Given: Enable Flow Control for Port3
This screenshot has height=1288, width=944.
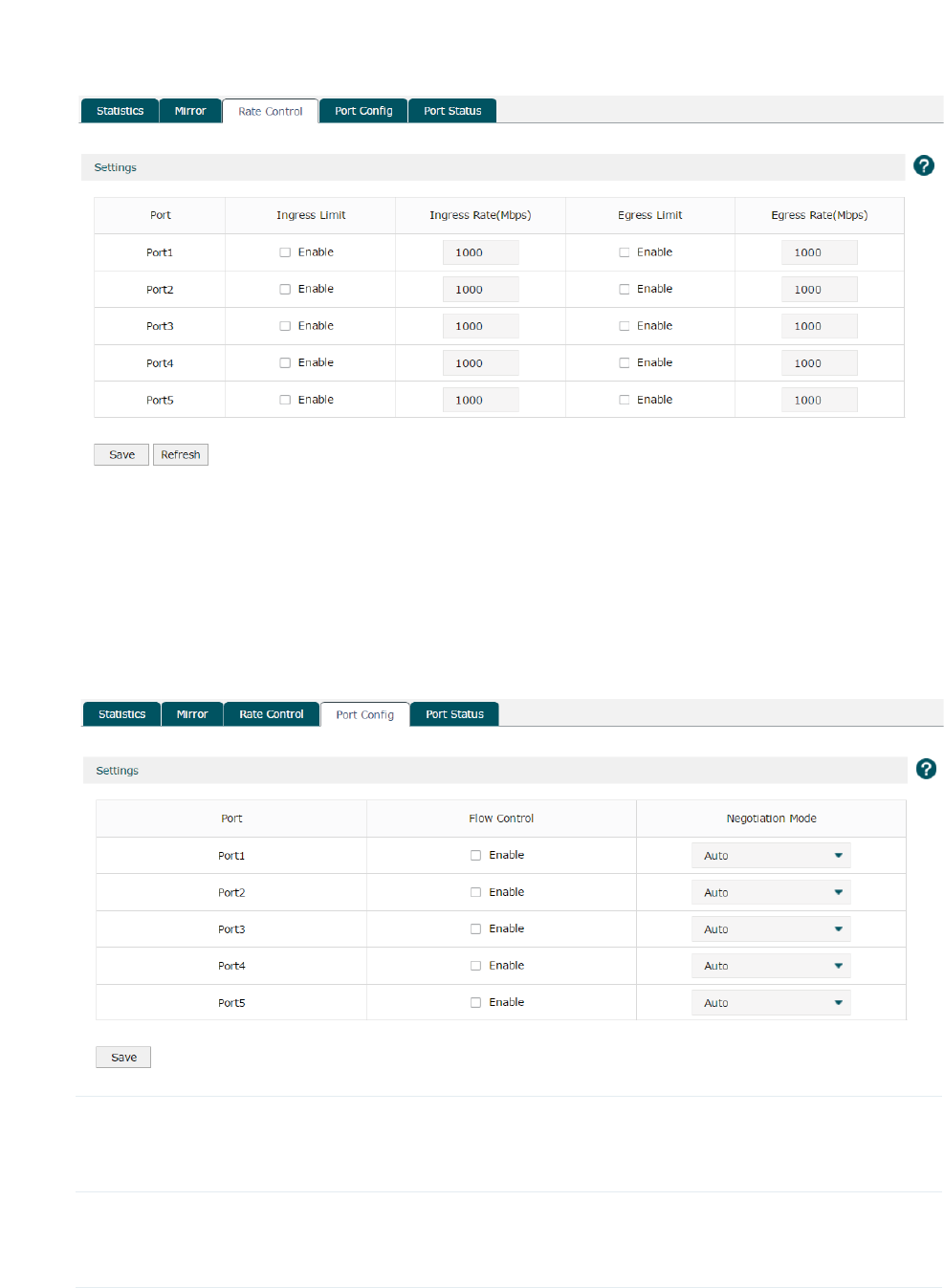Looking at the screenshot, I should (x=475, y=928).
